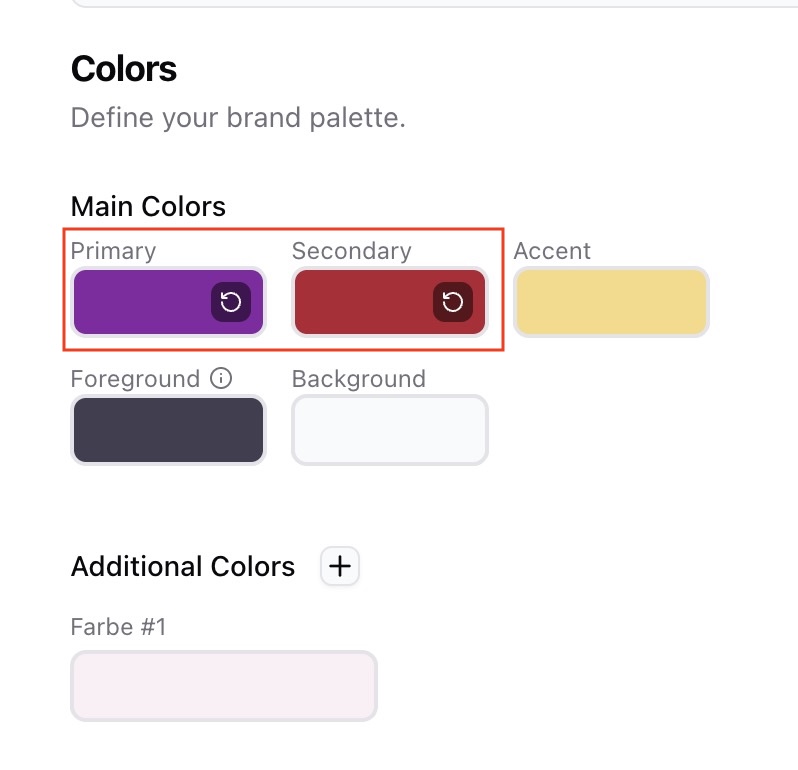Select the white Background color swatch

click(x=390, y=430)
